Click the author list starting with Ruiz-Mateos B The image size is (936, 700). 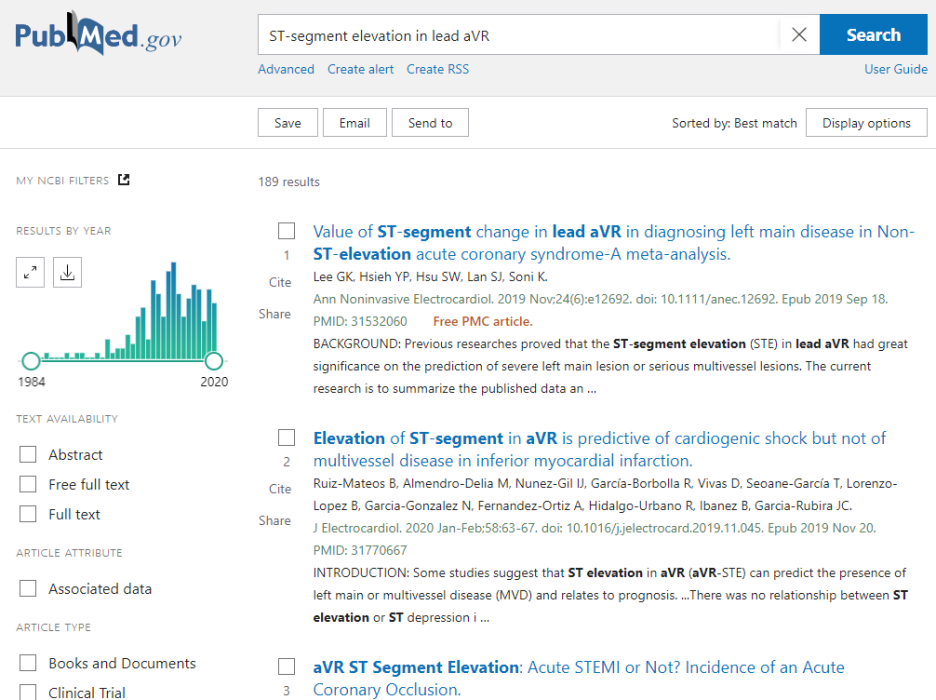[x=605, y=494]
